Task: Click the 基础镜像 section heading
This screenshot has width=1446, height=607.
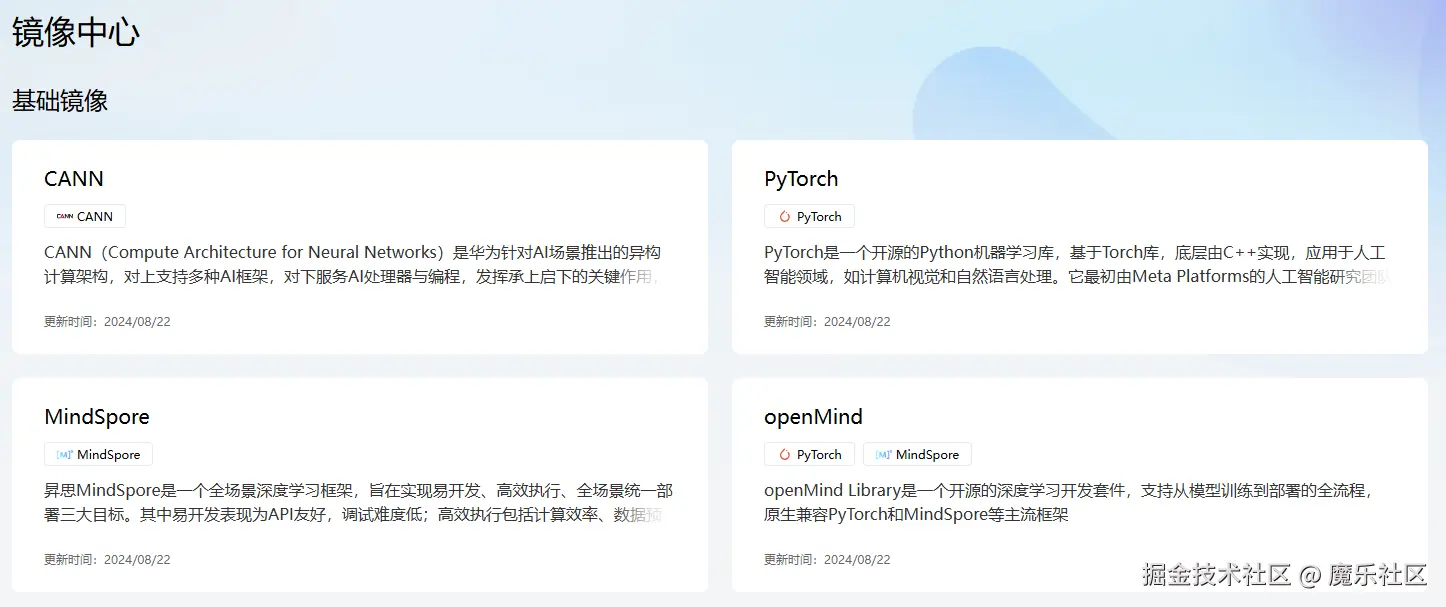Action: point(60,101)
